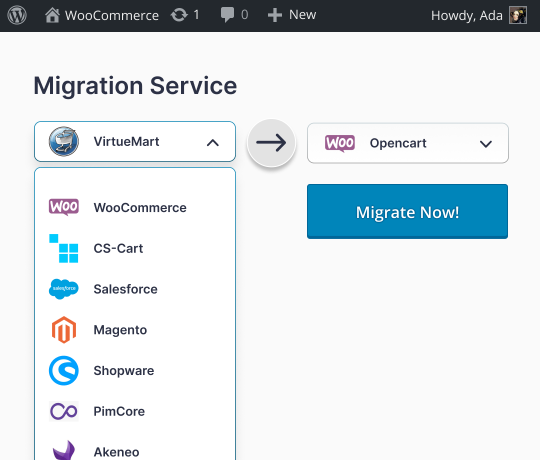
Task: Click the PimCore infinity logo icon
Action: pyautogui.click(x=64, y=411)
